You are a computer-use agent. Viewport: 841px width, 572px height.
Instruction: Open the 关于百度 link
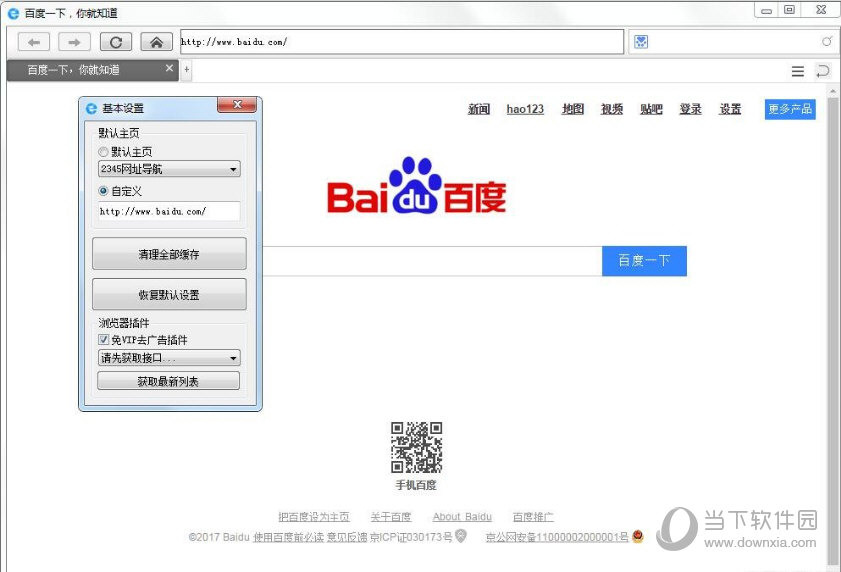[390, 517]
